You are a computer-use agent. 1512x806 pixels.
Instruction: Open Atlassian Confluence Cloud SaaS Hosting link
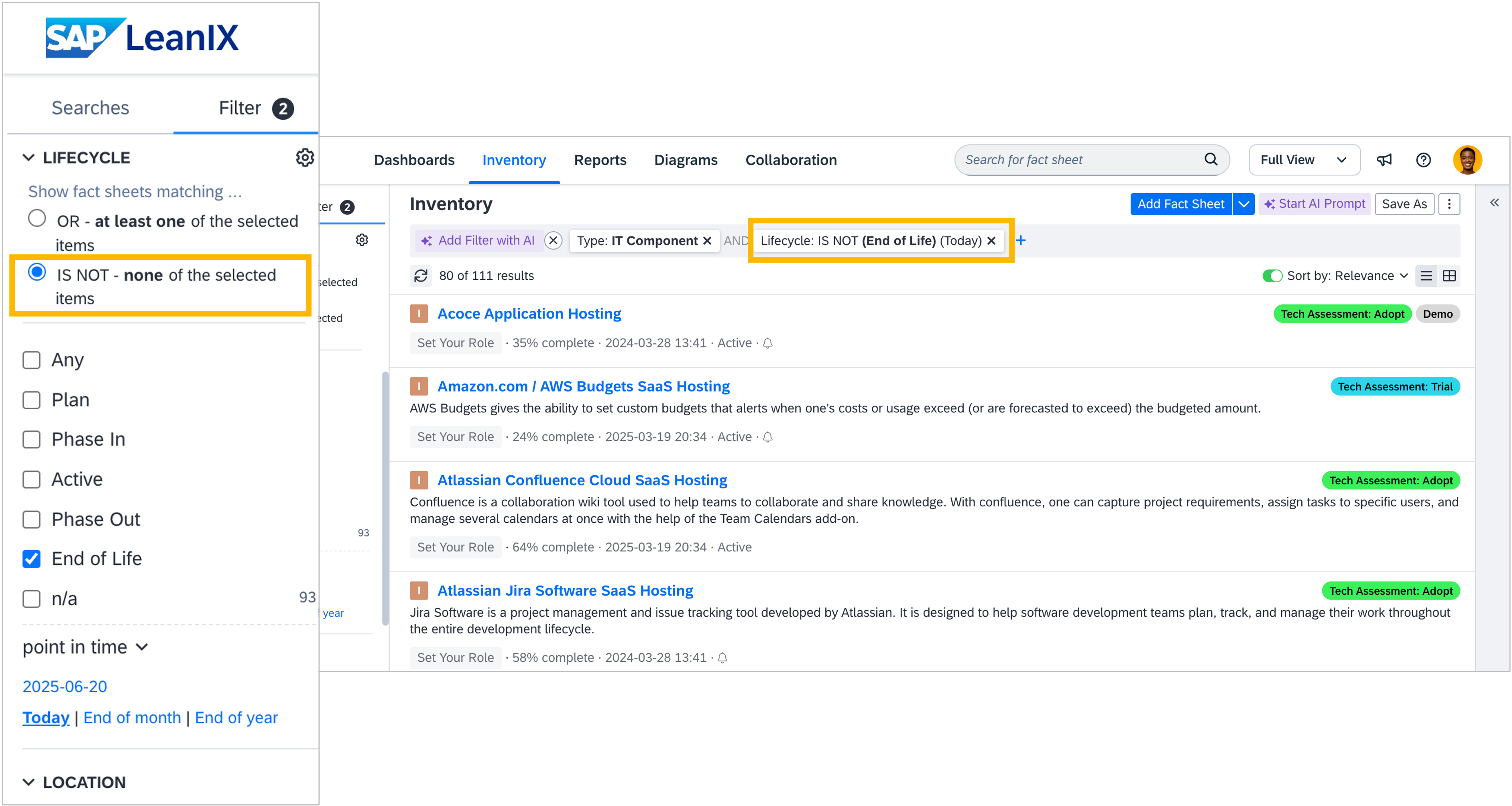(582, 481)
